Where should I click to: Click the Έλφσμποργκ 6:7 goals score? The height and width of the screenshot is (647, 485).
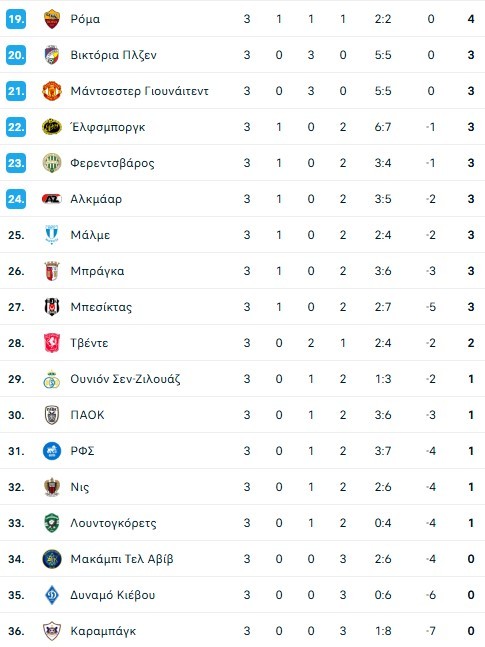point(383,127)
